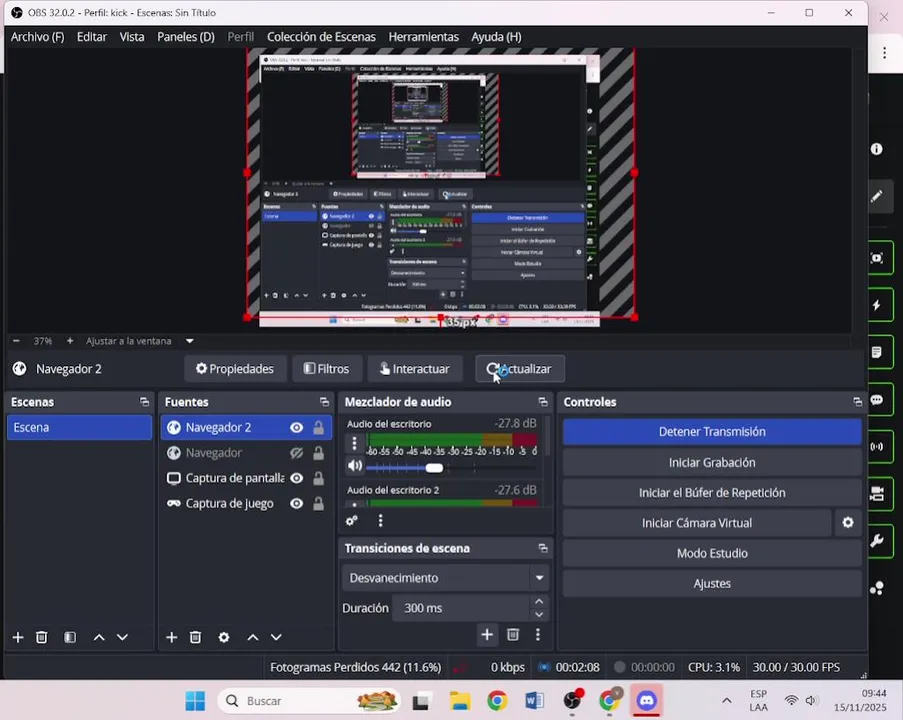Open Desvanecimiento transition dropdown
The width and height of the screenshot is (903, 720).
[x=445, y=578]
